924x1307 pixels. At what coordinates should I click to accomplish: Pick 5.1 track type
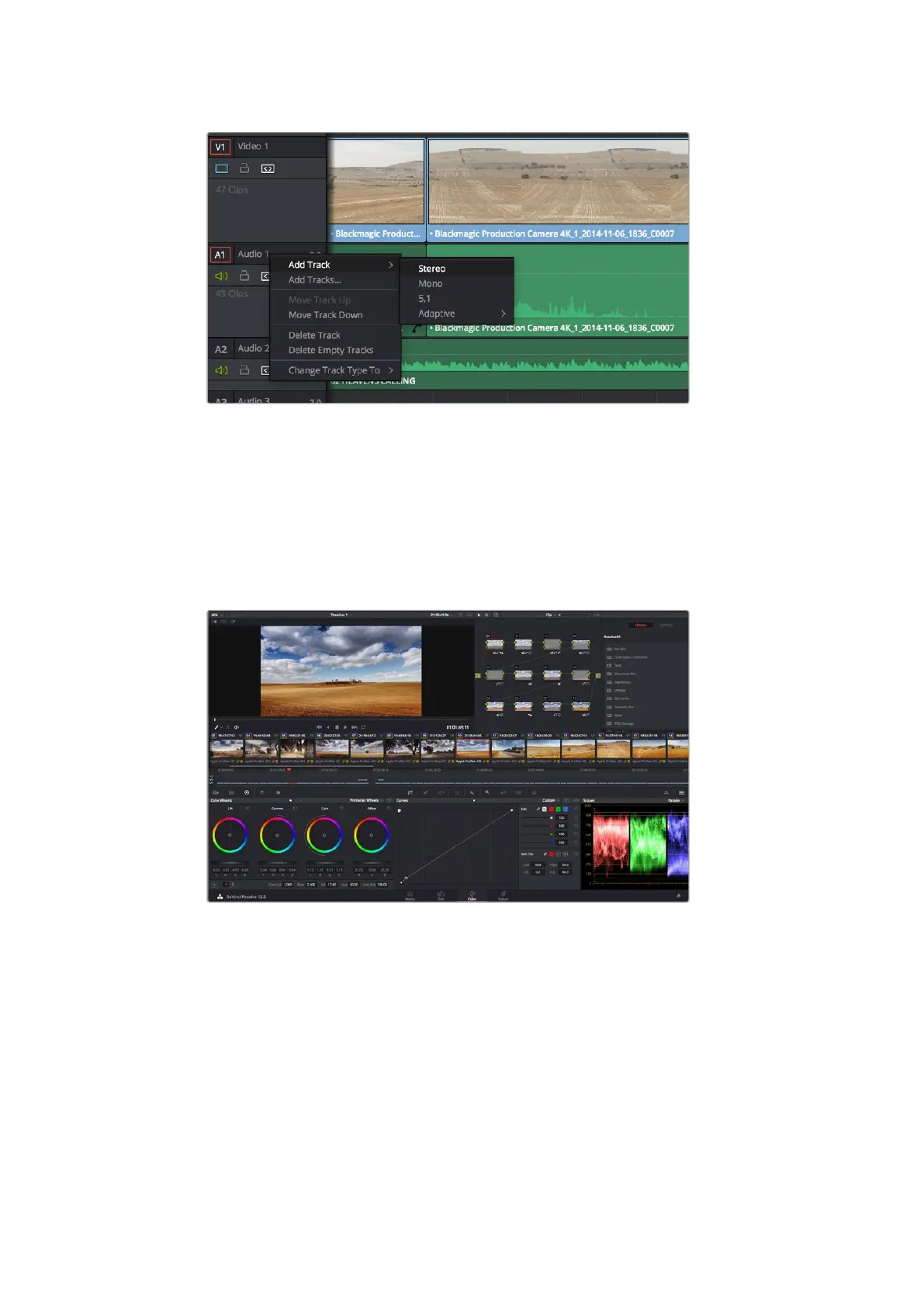(457, 299)
